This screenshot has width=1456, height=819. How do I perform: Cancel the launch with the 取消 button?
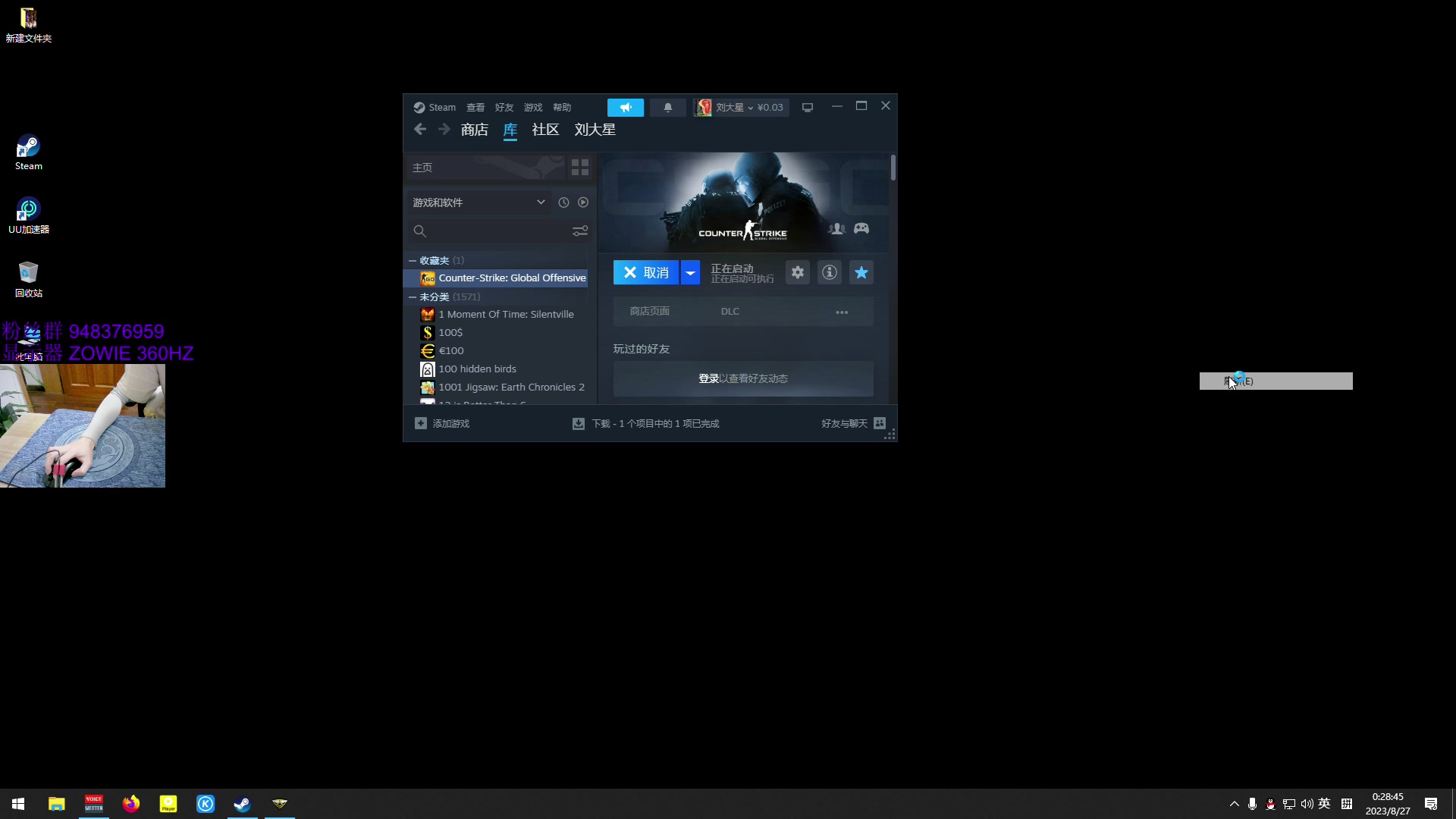(646, 272)
